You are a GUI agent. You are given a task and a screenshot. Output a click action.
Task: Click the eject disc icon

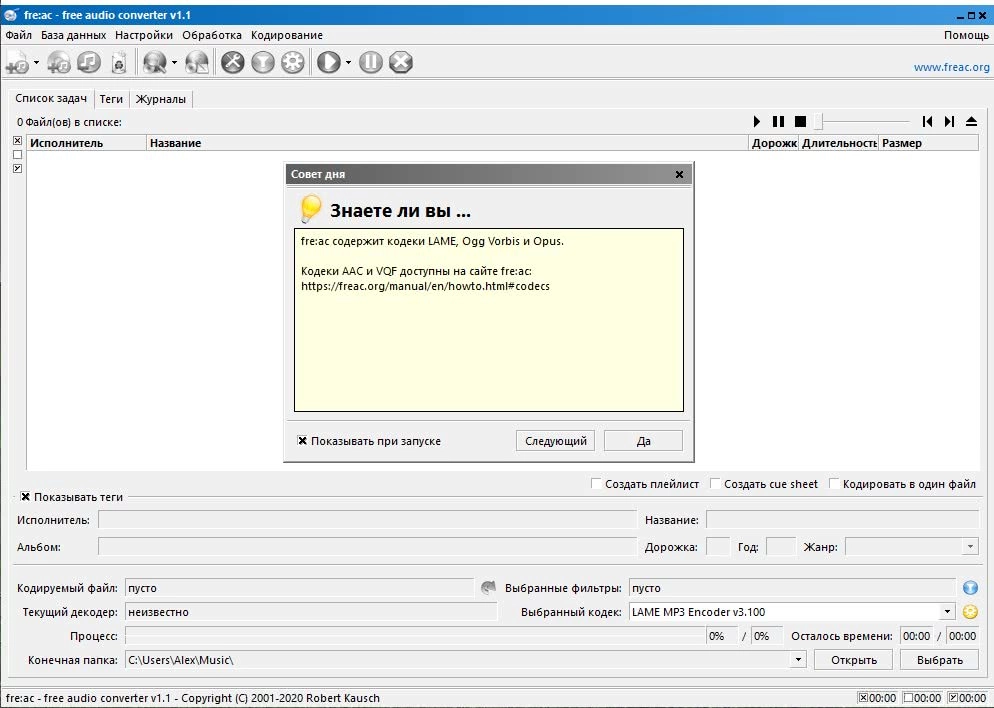[x=971, y=121]
